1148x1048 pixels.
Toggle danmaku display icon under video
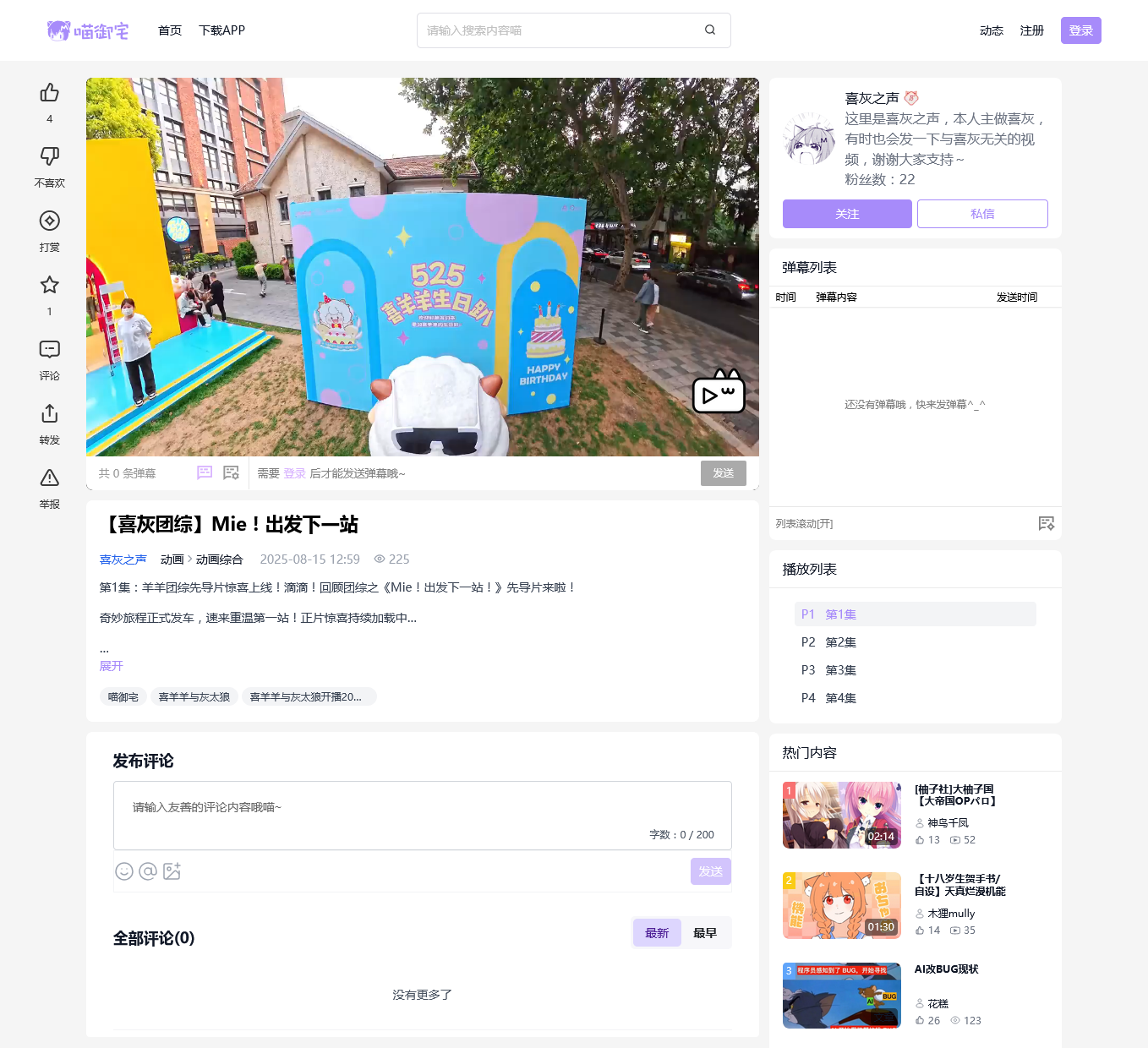[x=205, y=472]
